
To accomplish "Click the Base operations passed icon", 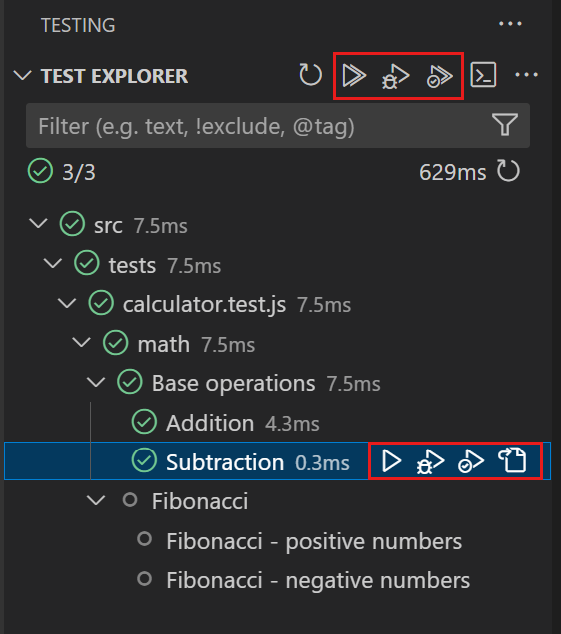I will click(129, 382).
